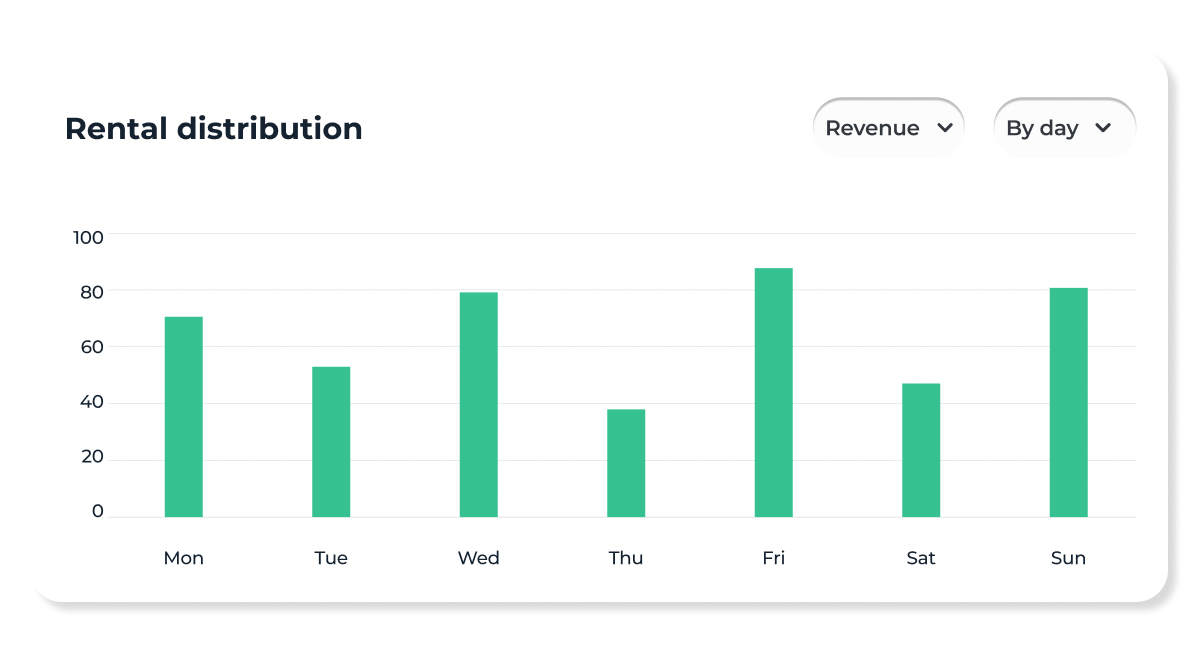
Task: Select the Thursday bar showing lowest revenue
Action: coord(626,460)
